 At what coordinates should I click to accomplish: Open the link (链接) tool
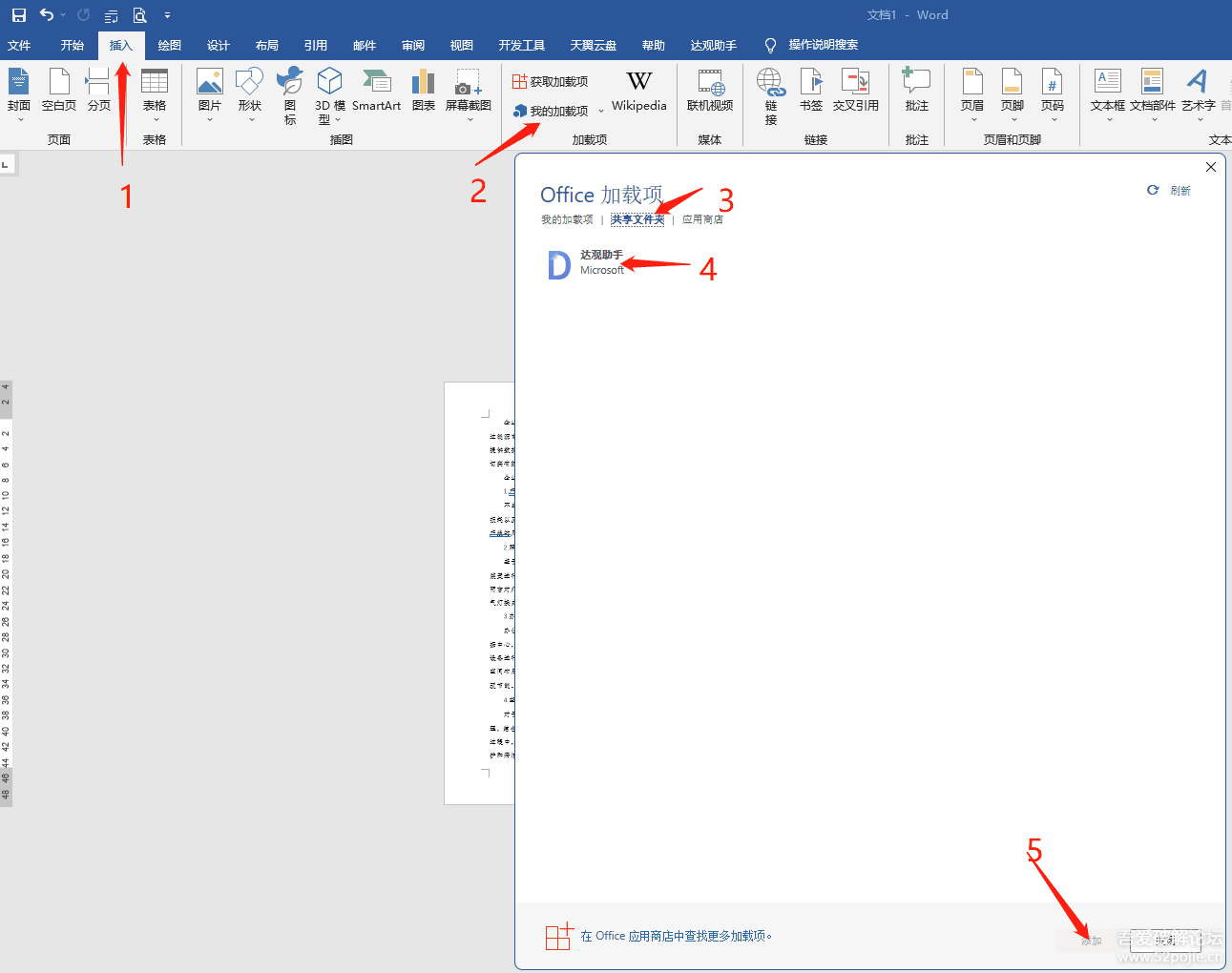pos(771,95)
